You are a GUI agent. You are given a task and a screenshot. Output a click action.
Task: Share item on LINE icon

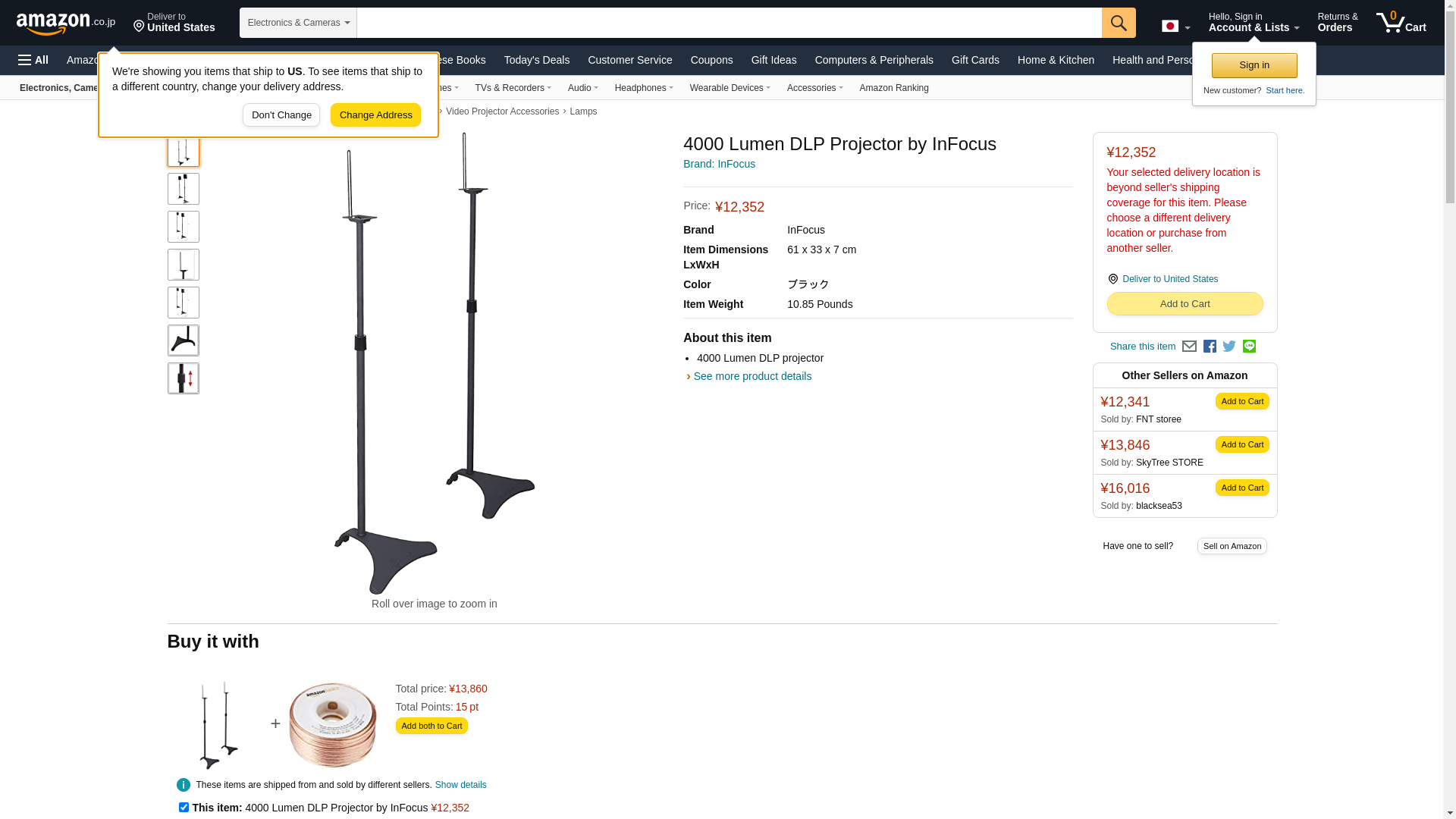click(x=1249, y=346)
